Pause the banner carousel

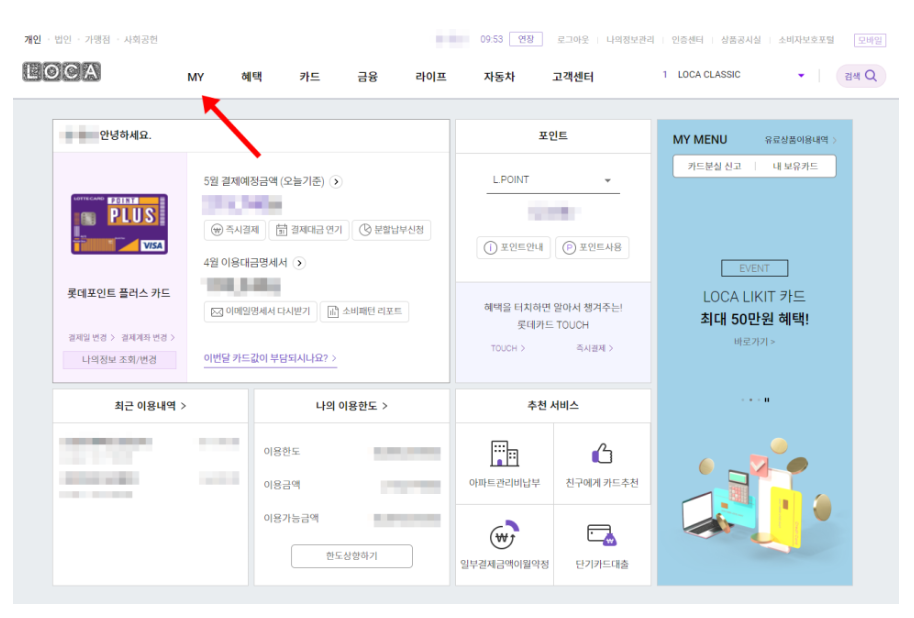pyautogui.click(x=767, y=400)
